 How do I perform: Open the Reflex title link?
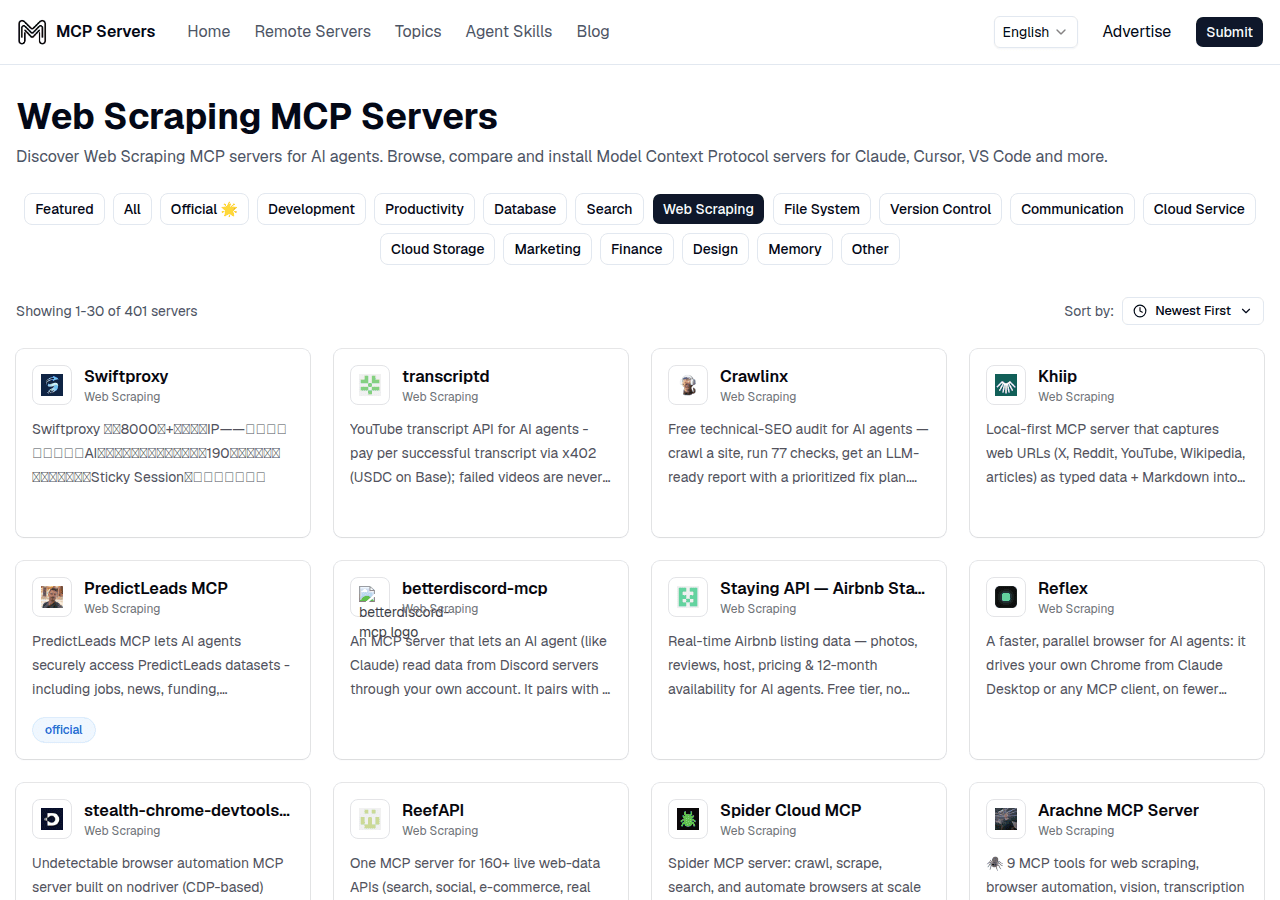click(x=1063, y=588)
